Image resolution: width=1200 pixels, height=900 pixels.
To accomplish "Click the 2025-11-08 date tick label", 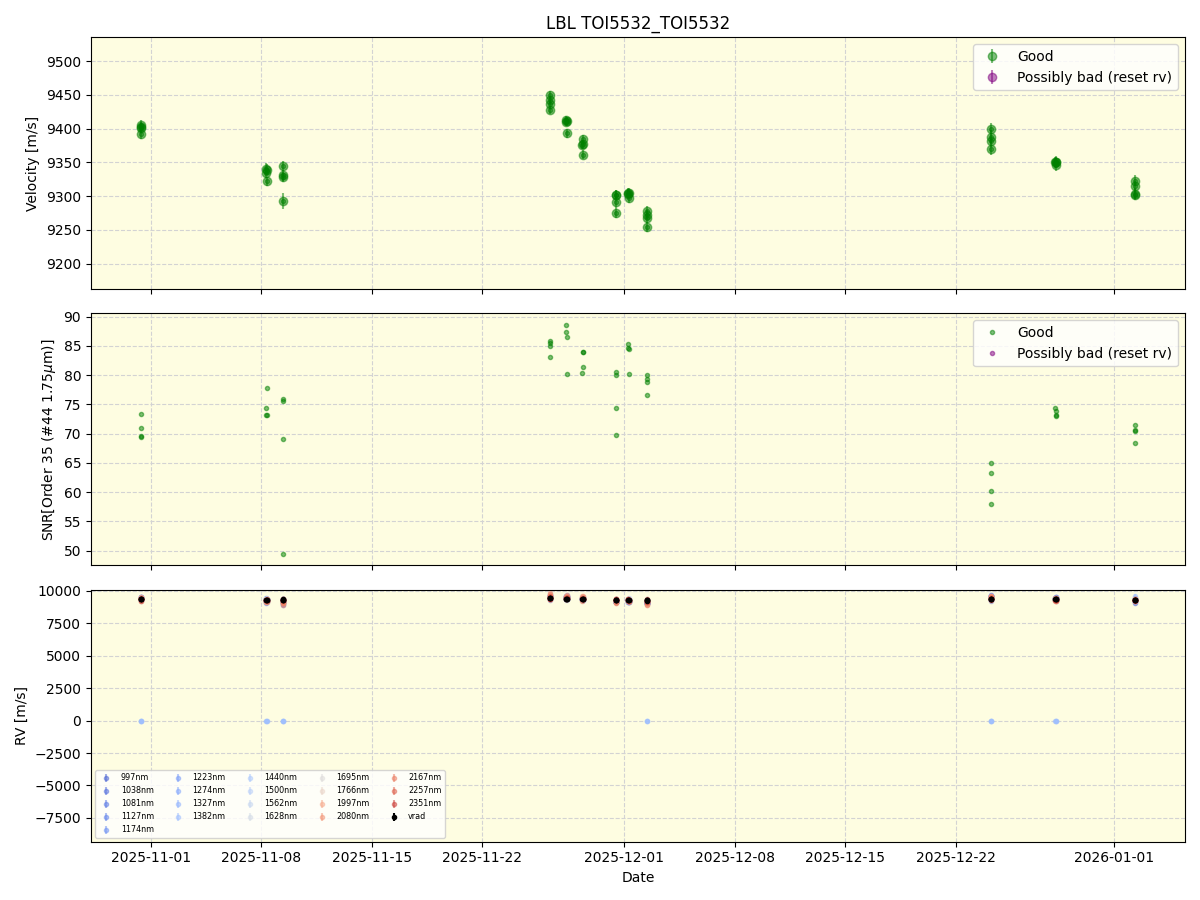I will [261, 857].
